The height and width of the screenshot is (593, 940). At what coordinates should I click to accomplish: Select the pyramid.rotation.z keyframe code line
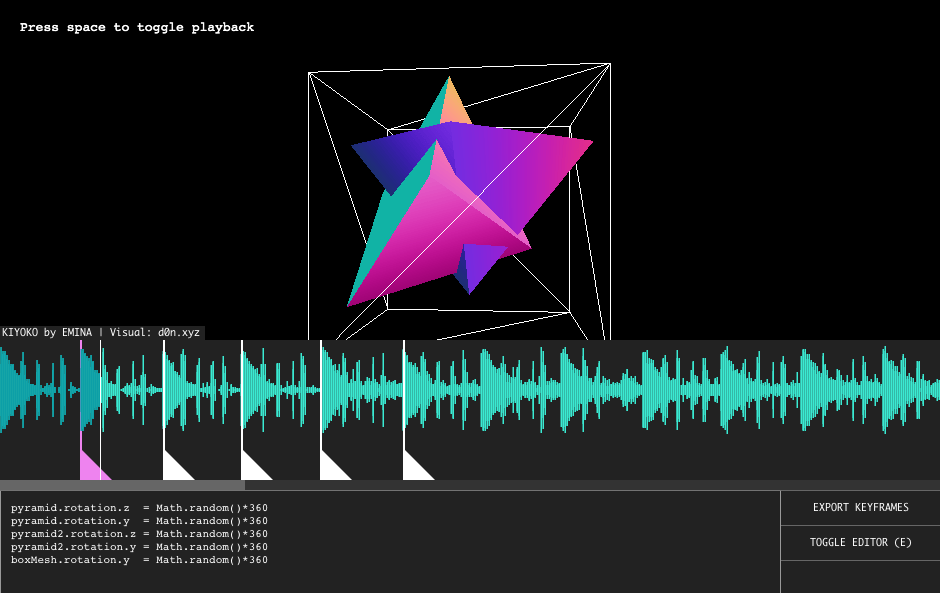tap(140, 507)
